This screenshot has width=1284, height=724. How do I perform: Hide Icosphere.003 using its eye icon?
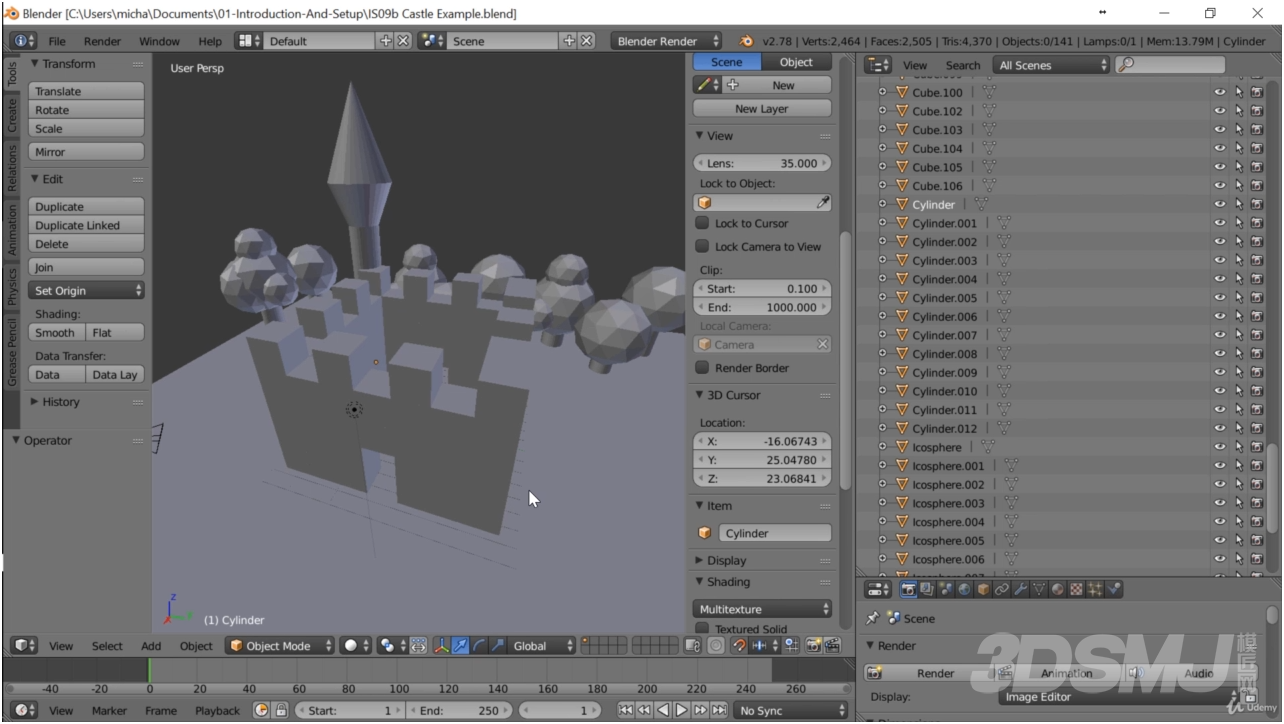click(1219, 503)
